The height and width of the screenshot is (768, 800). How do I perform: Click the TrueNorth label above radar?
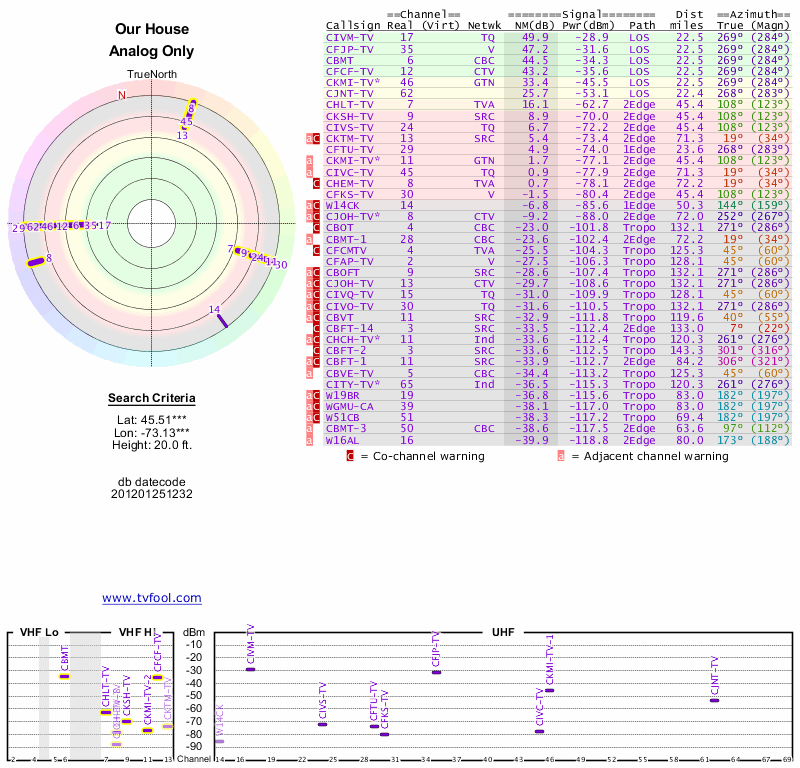152,75
